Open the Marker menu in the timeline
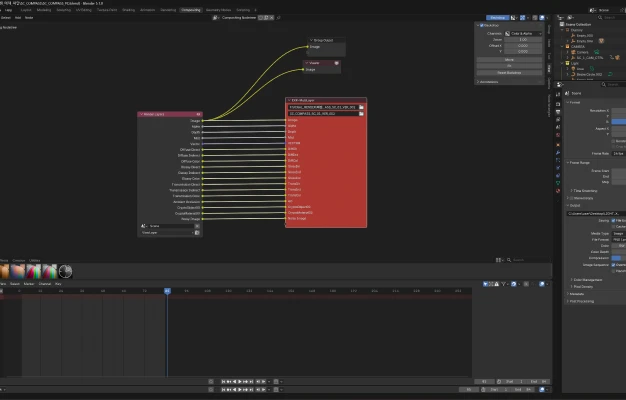The image size is (626, 400). (29, 284)
